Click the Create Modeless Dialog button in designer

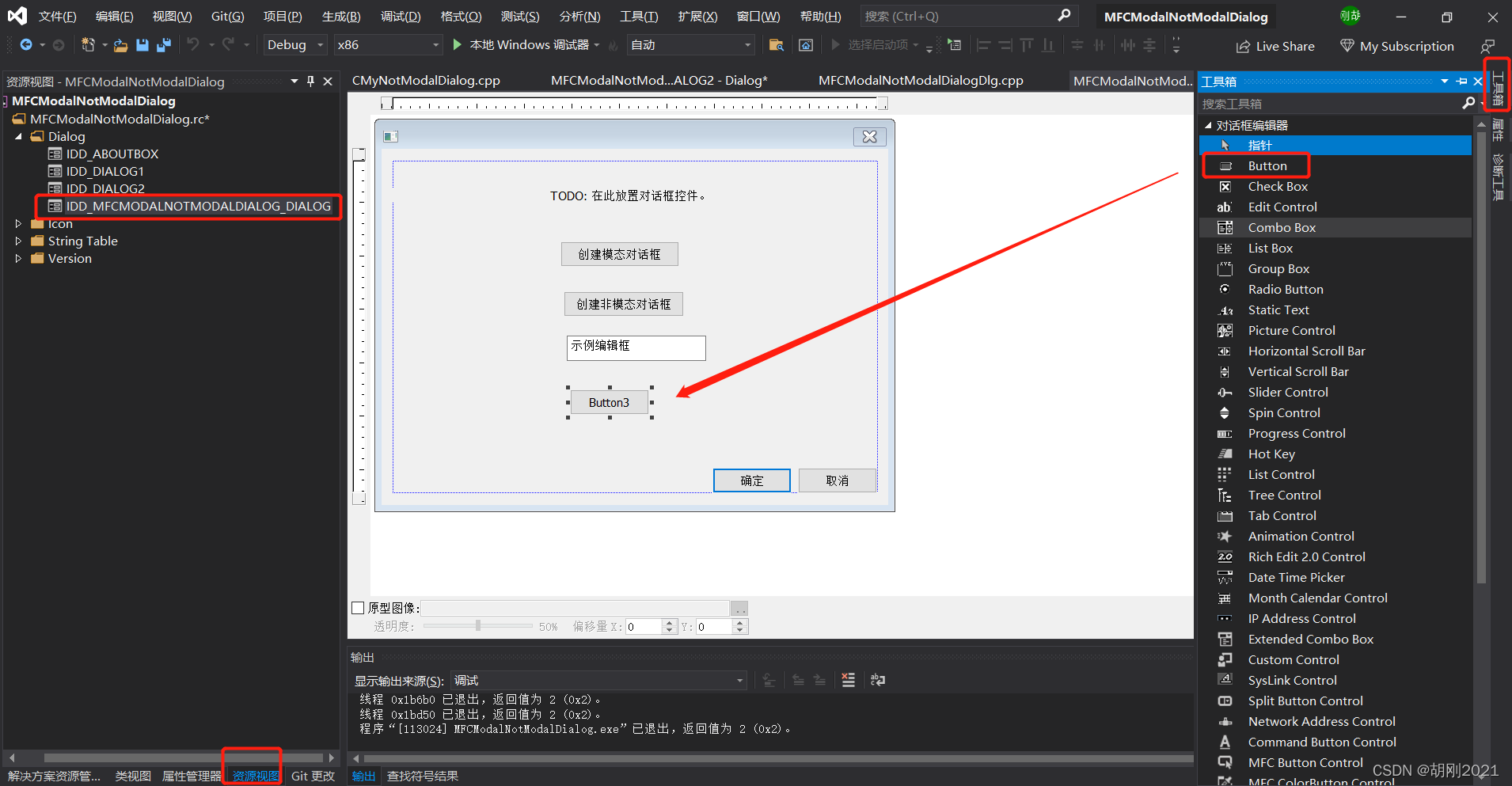[x=624, y=304]
